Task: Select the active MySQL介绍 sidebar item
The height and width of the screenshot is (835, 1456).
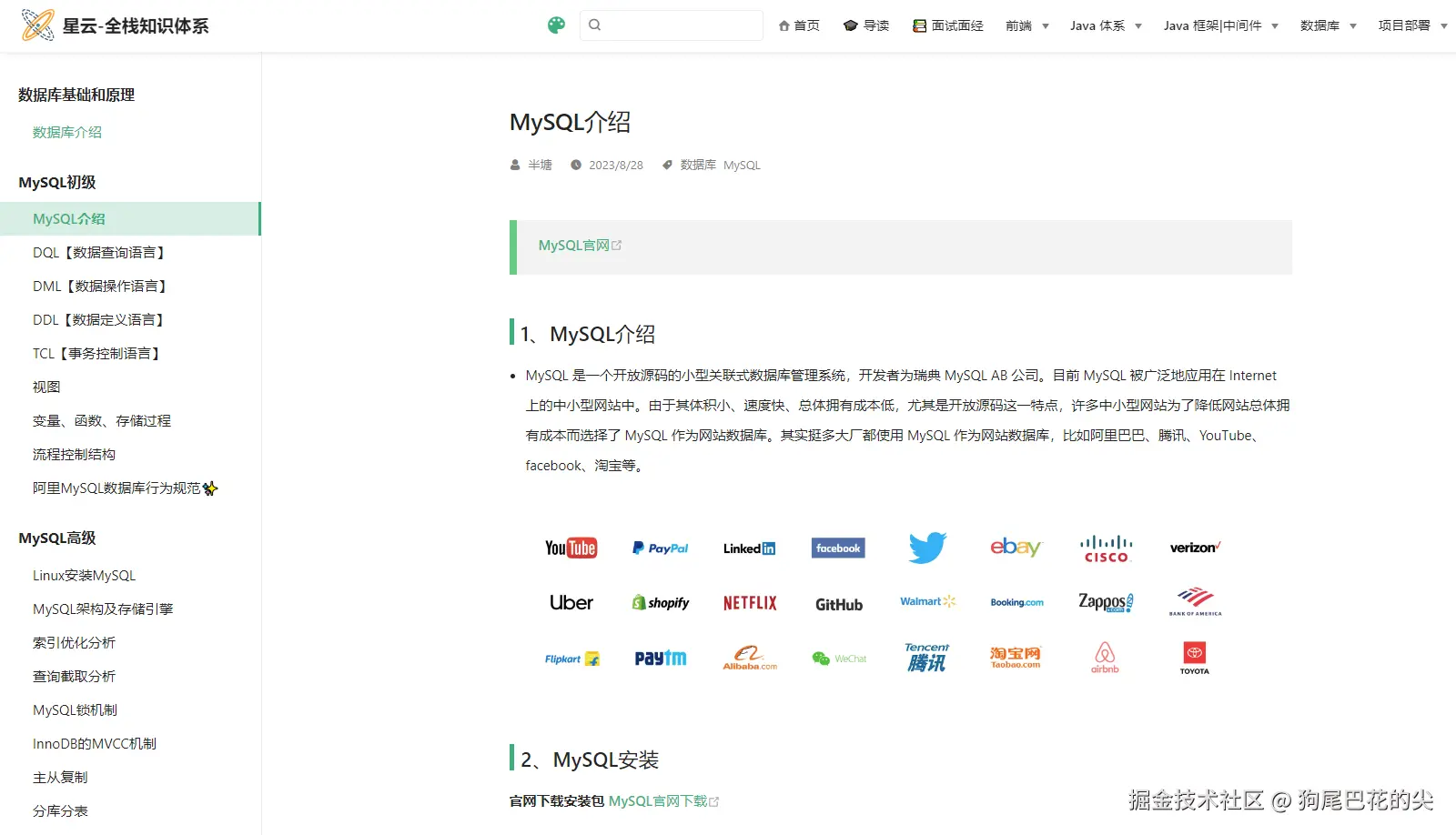Action: [130, 219]
